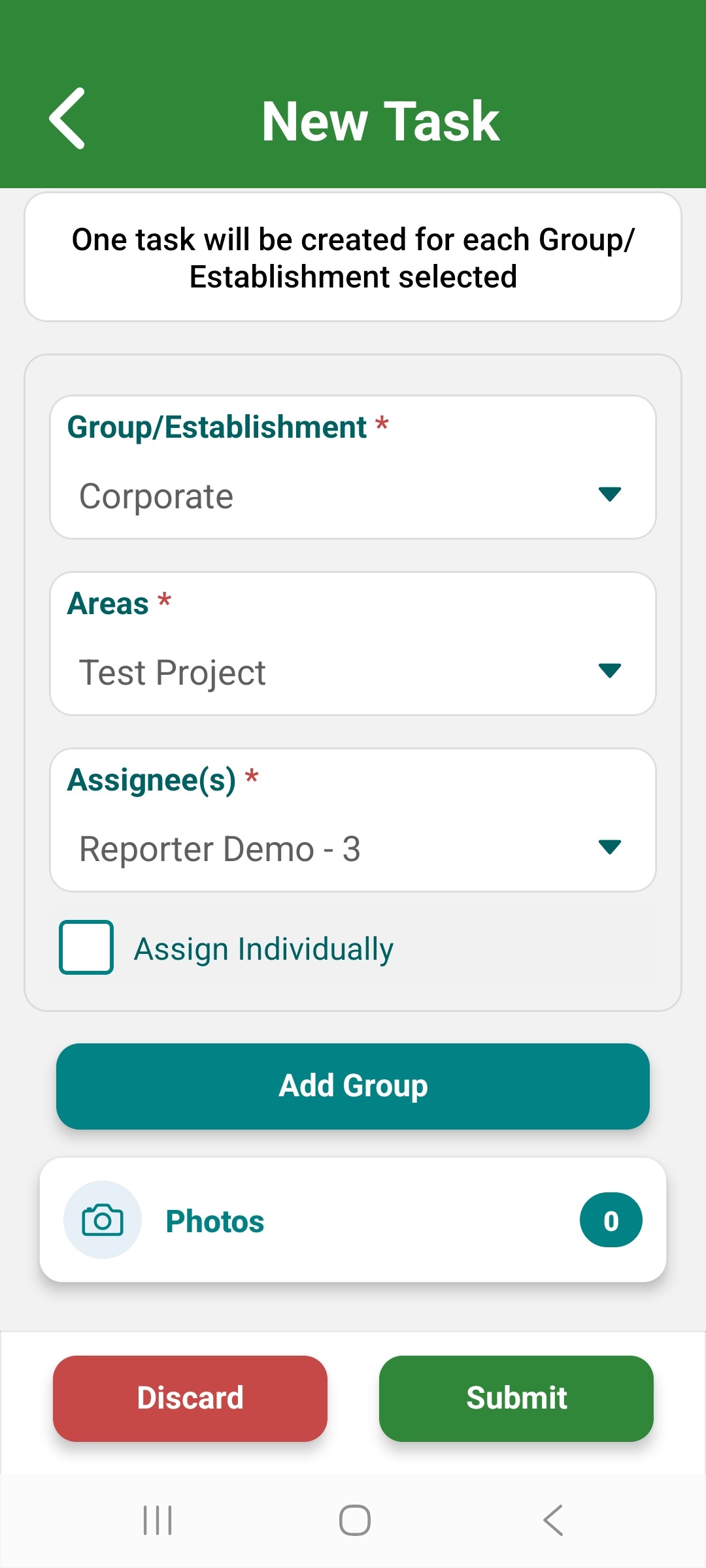Expand the Areas dropdown showing Test Project

(353, 644)
